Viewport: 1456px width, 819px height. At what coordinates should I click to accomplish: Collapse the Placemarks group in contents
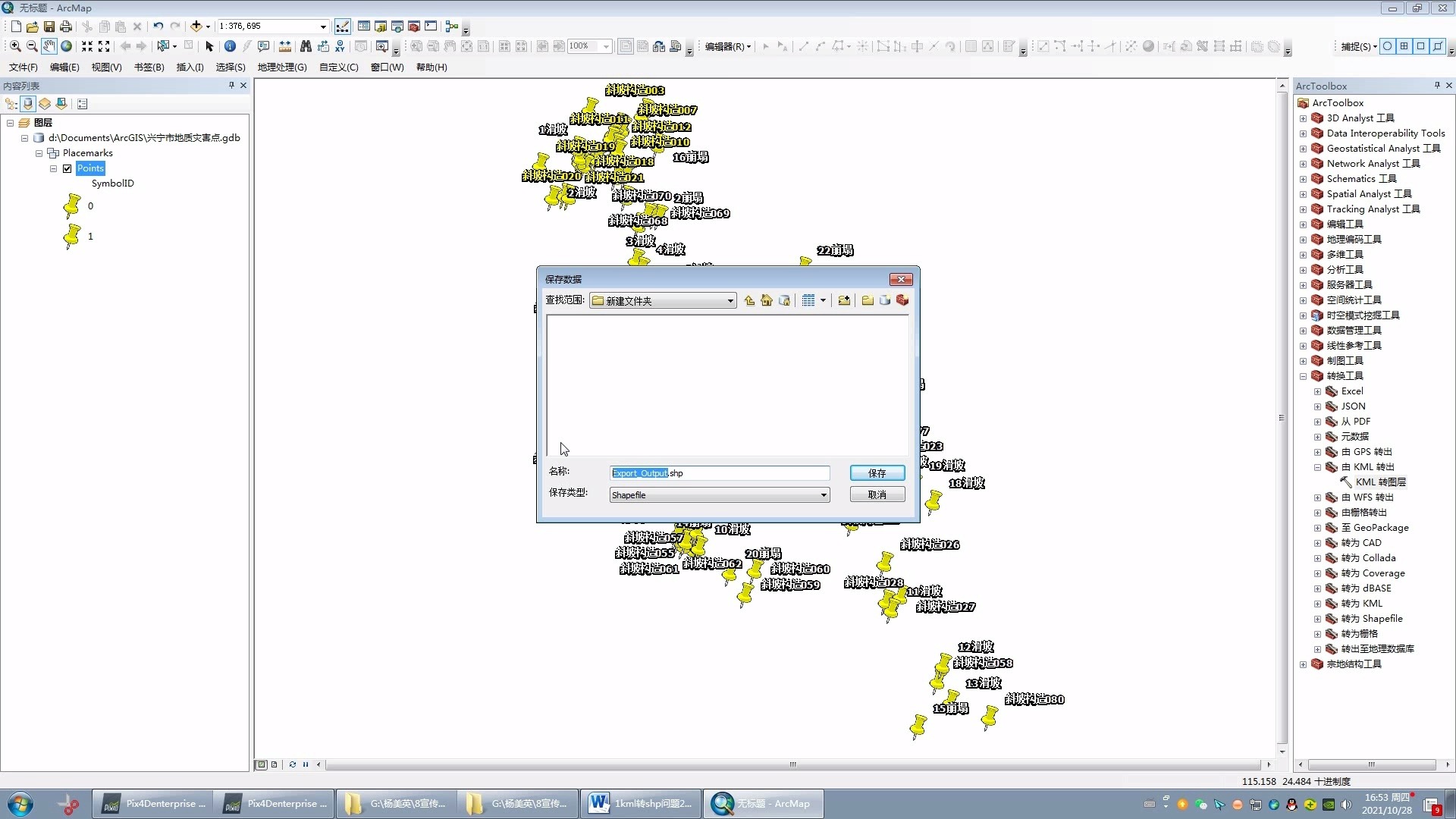point(39,153)
